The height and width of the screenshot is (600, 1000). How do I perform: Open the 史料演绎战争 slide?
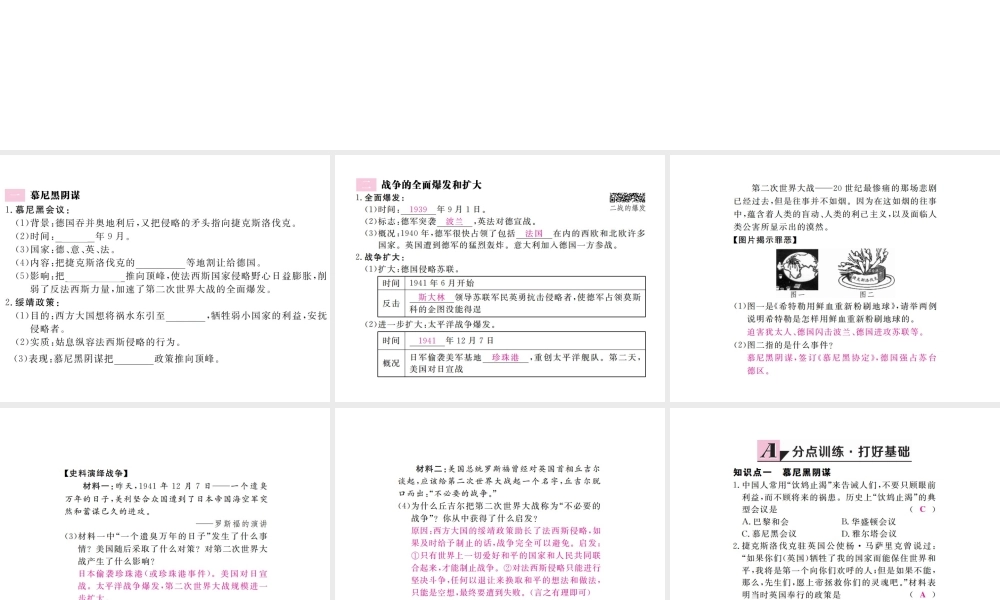[165, 504]
